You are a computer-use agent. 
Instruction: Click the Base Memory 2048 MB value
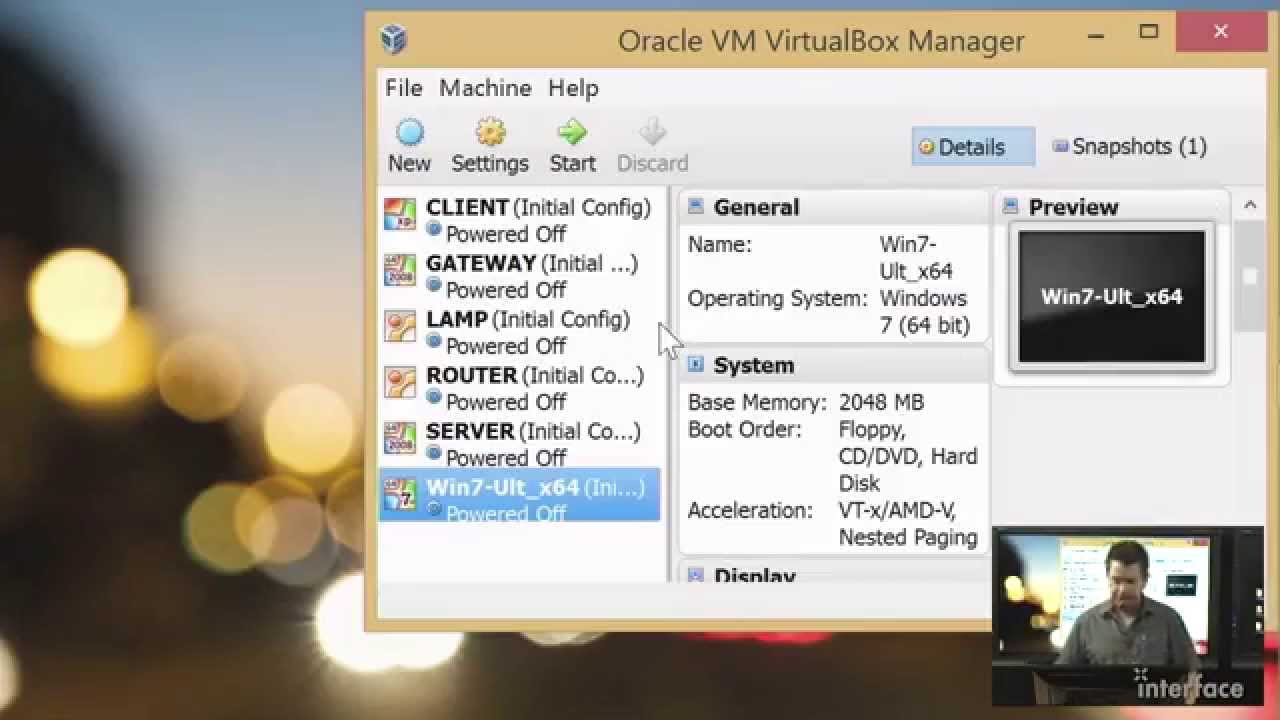[881, 402]
